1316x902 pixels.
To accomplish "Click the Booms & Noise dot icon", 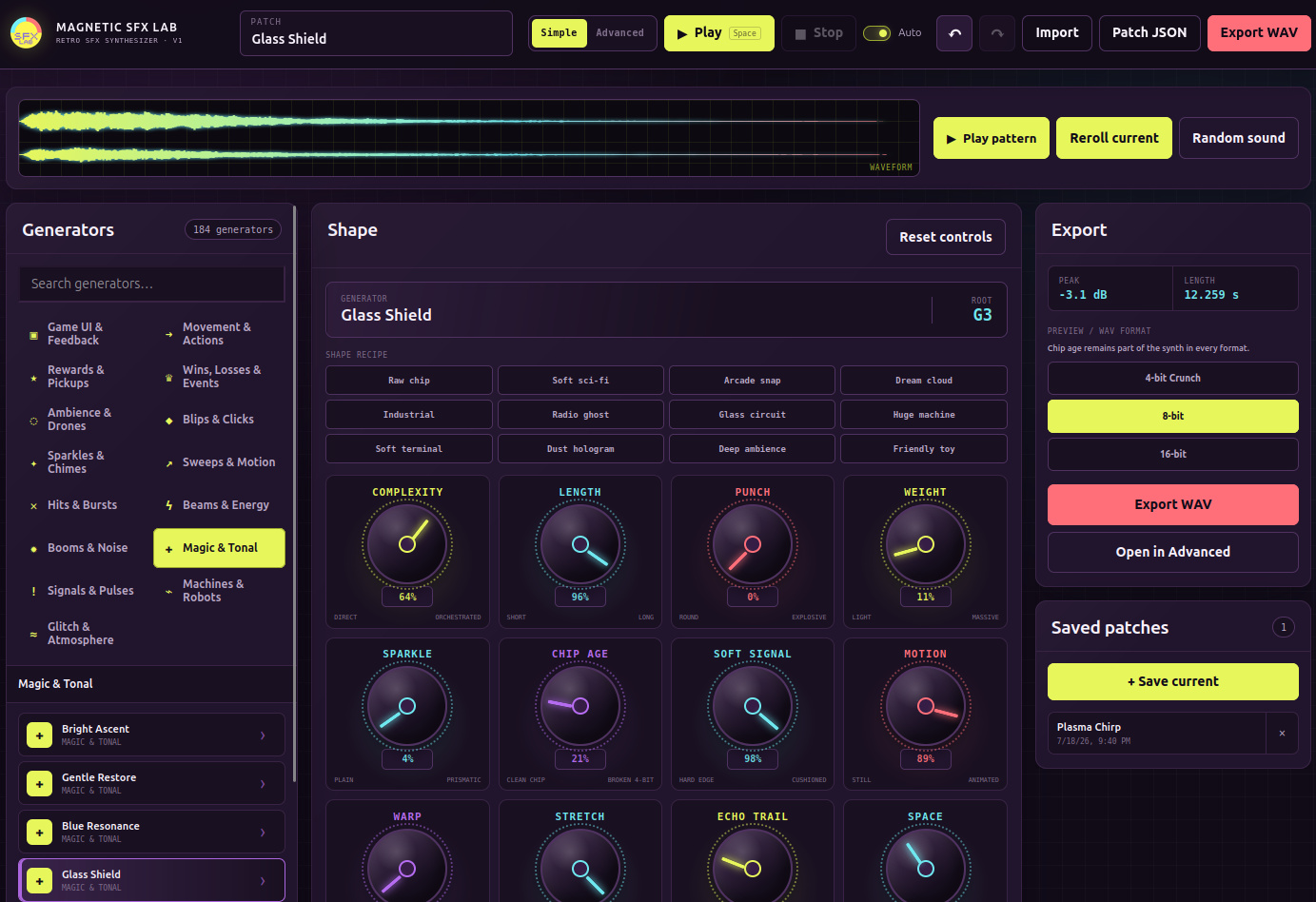I will coord(33,549).
